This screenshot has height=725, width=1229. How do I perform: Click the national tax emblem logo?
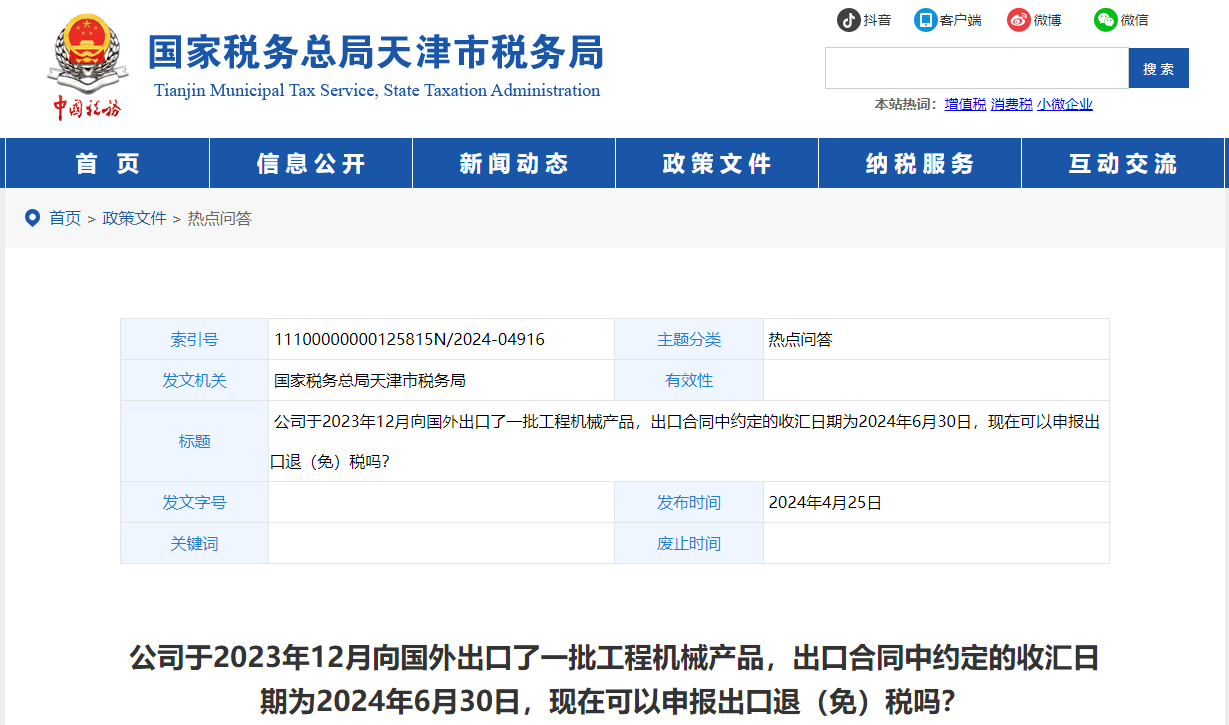[x=88, y=67]
